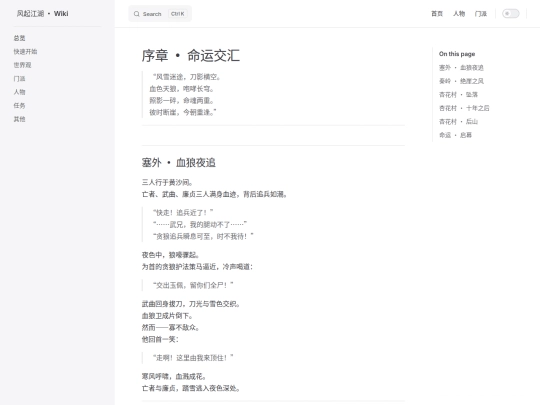
Task: Open the 首页 nav link
Action: [x=437, y=14]
